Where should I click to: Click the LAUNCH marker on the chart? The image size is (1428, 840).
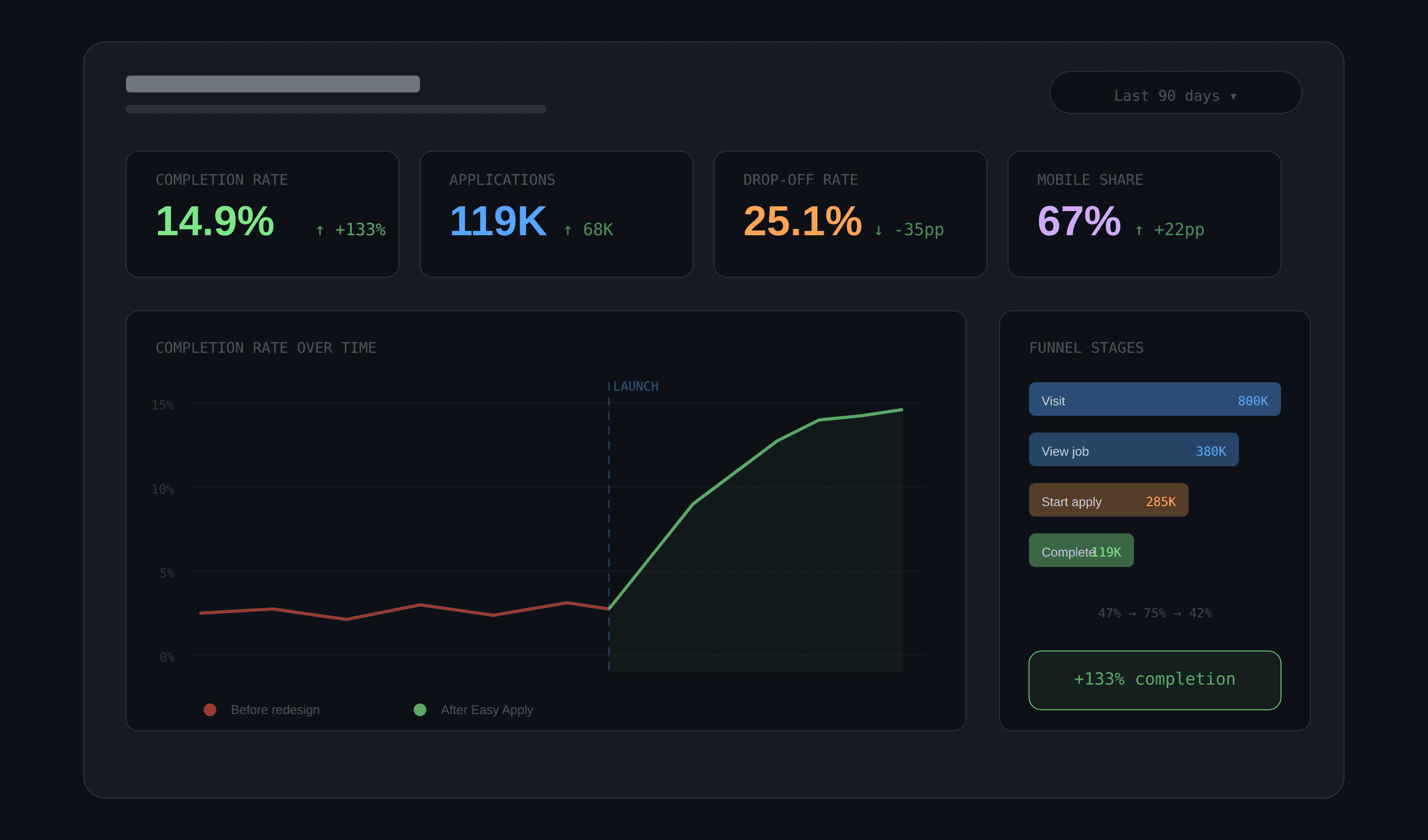tap(635, 386)
